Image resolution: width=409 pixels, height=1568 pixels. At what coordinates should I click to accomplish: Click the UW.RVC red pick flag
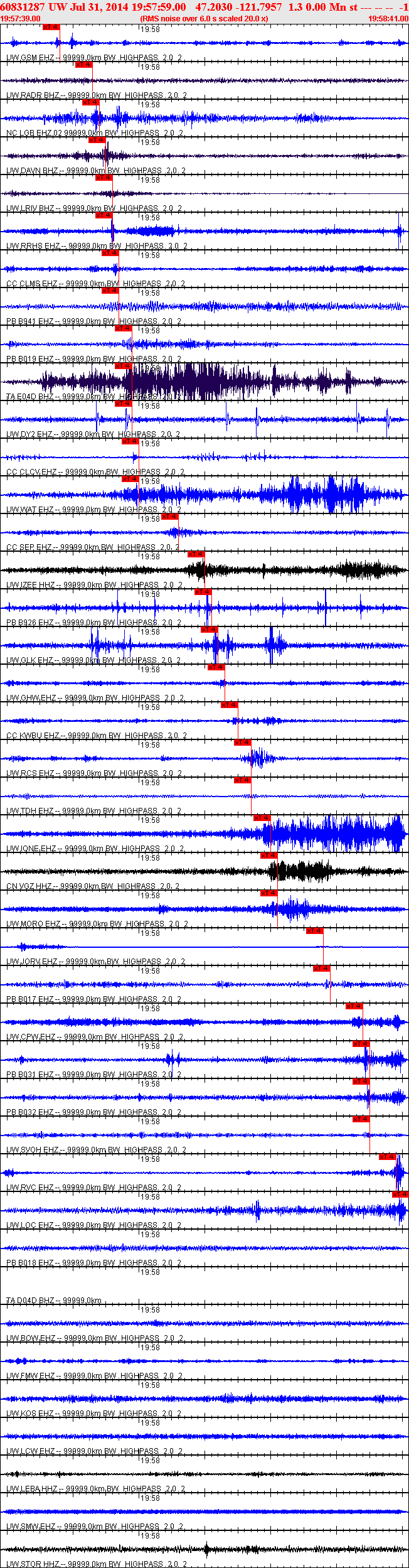[x=388, y=1157]
